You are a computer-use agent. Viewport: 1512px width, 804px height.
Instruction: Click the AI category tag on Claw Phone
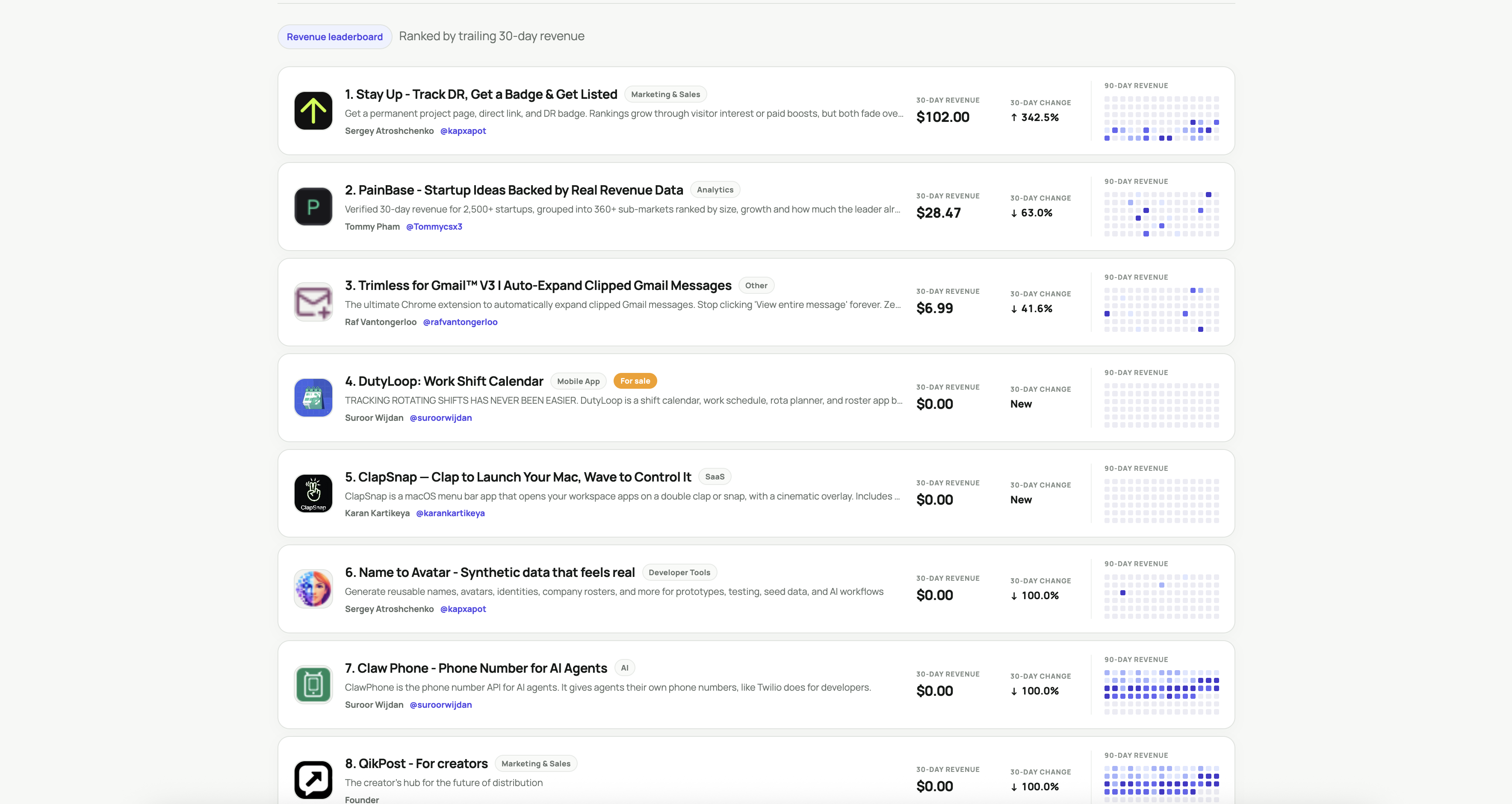(x=625, y=668)
